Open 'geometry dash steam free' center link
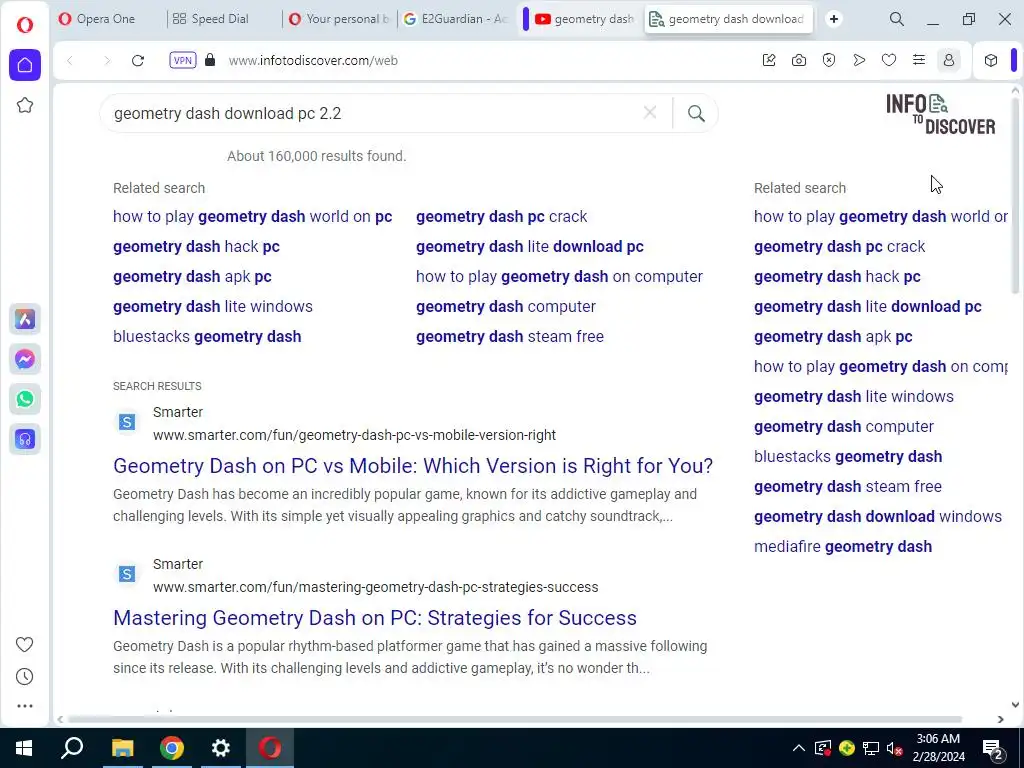The image size is (1024, 768). coord(510,336)
